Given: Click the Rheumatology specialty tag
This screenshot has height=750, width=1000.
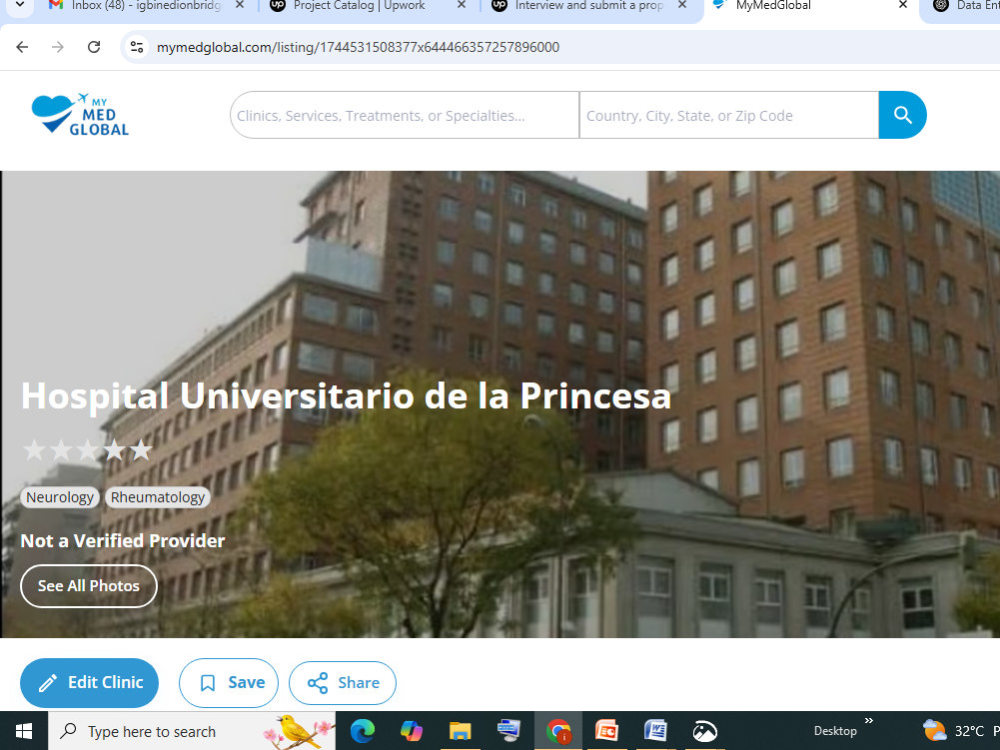Looking at the screenshot, I should coord(158,497).
